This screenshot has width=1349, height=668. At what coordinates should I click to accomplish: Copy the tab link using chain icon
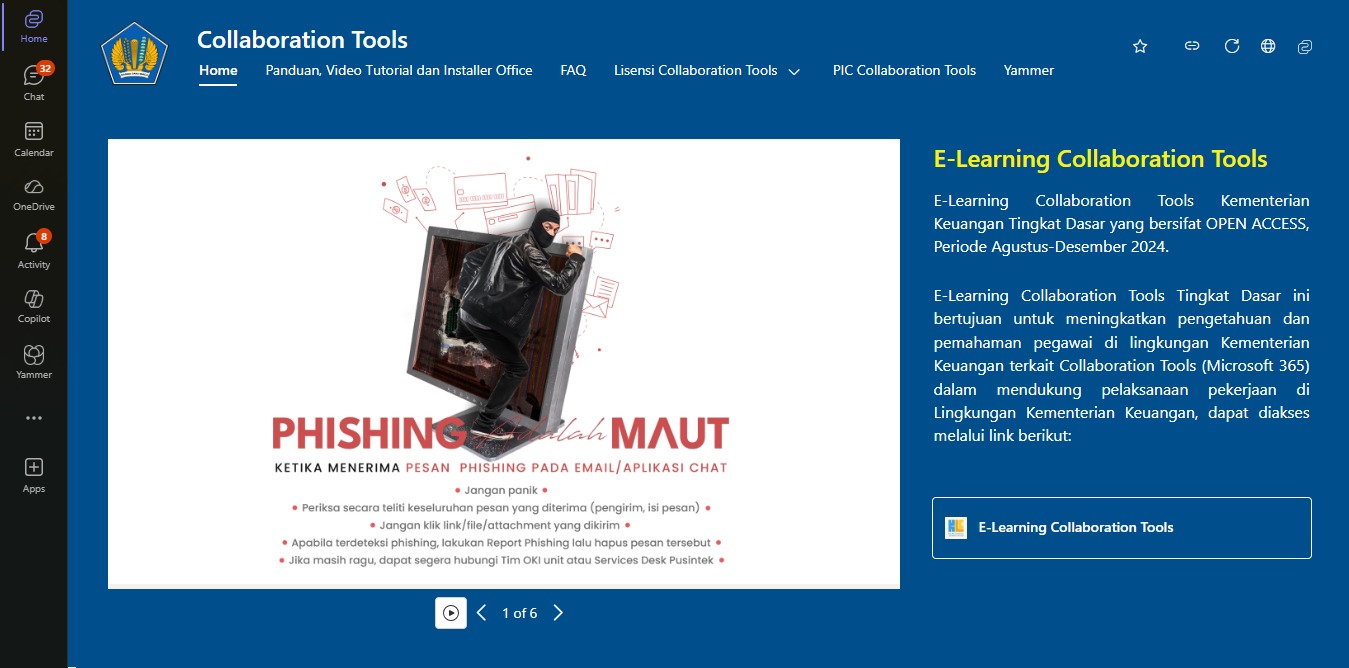pyautogui.click(x=1192, y=46)
